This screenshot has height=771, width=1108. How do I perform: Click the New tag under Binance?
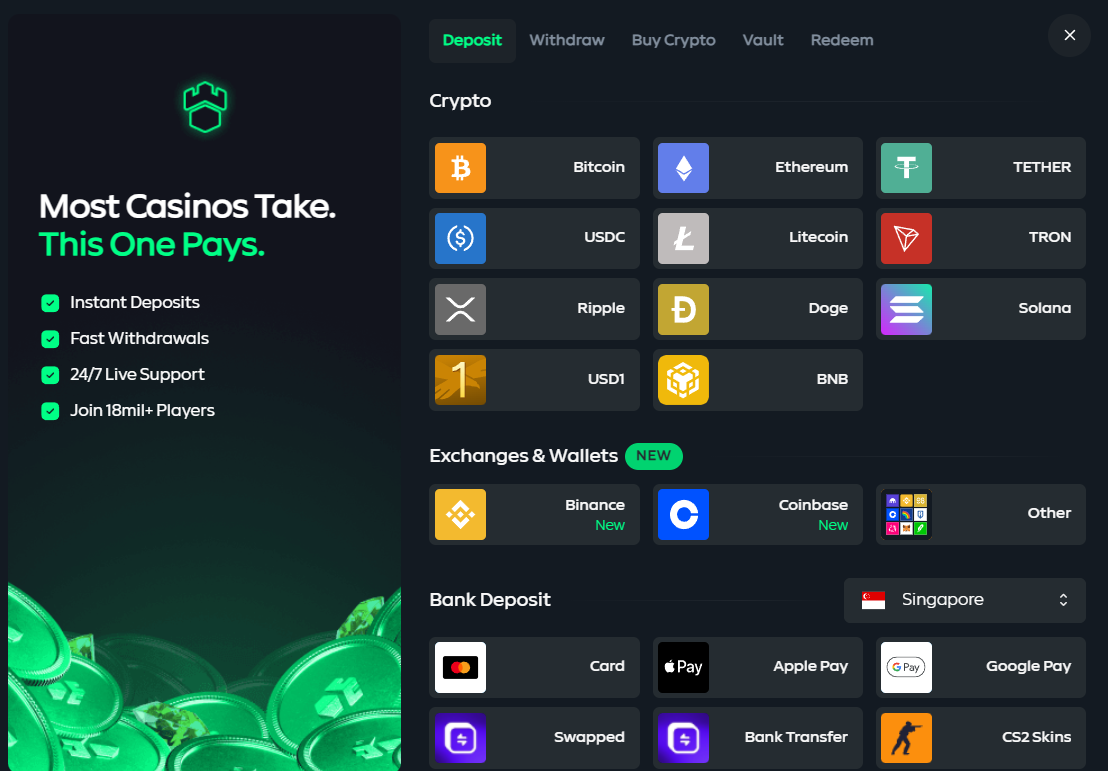610,525
